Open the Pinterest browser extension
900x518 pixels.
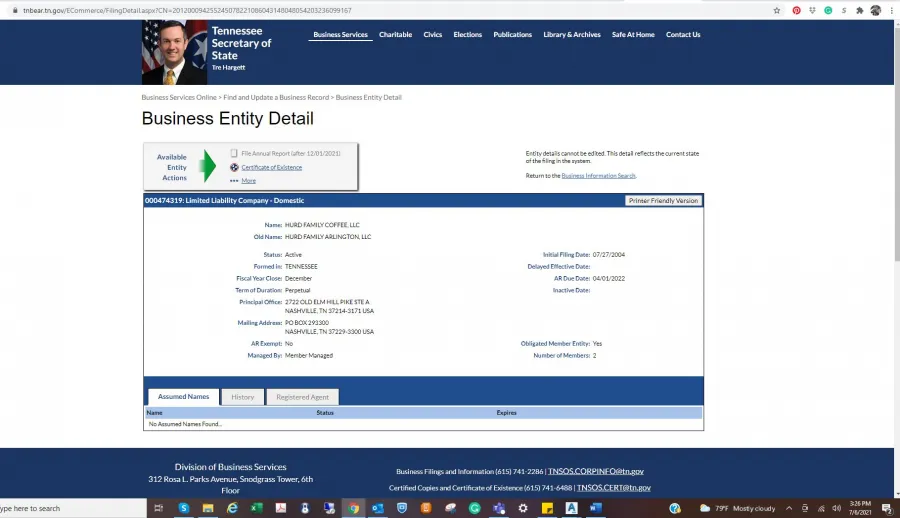tap(796, 10)
